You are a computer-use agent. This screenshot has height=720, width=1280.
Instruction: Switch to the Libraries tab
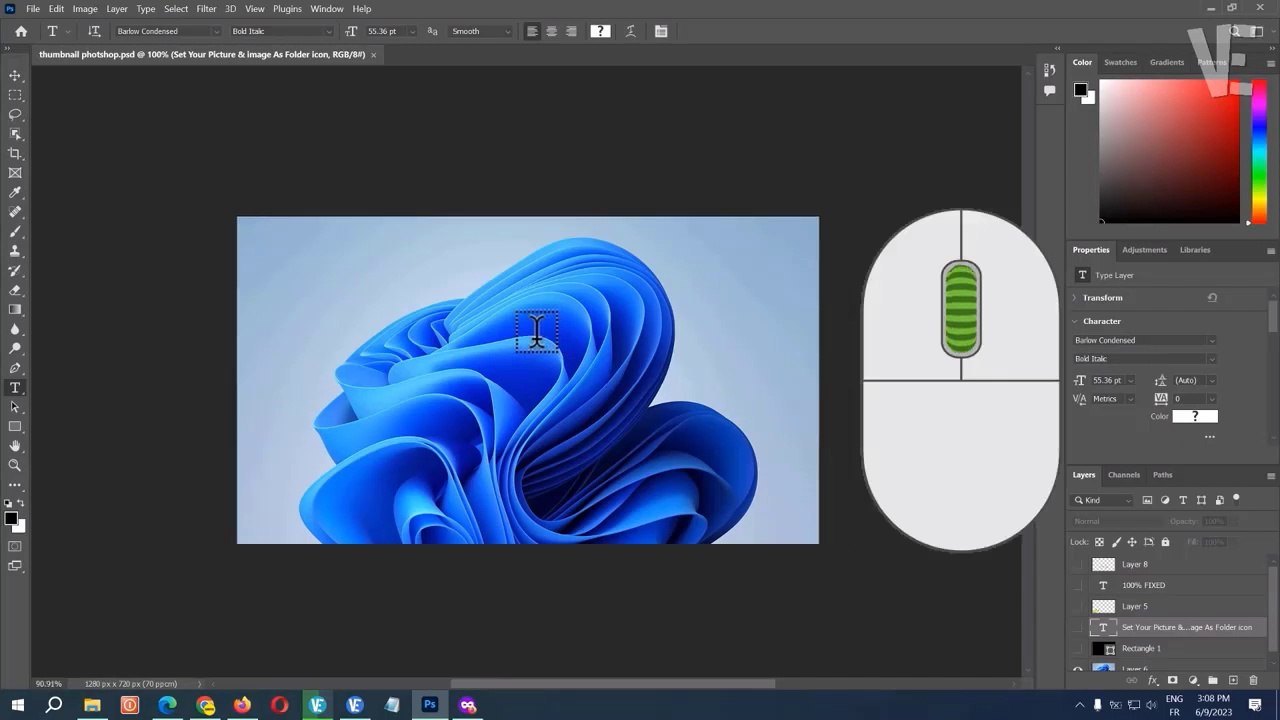(x=1195, y=250)
